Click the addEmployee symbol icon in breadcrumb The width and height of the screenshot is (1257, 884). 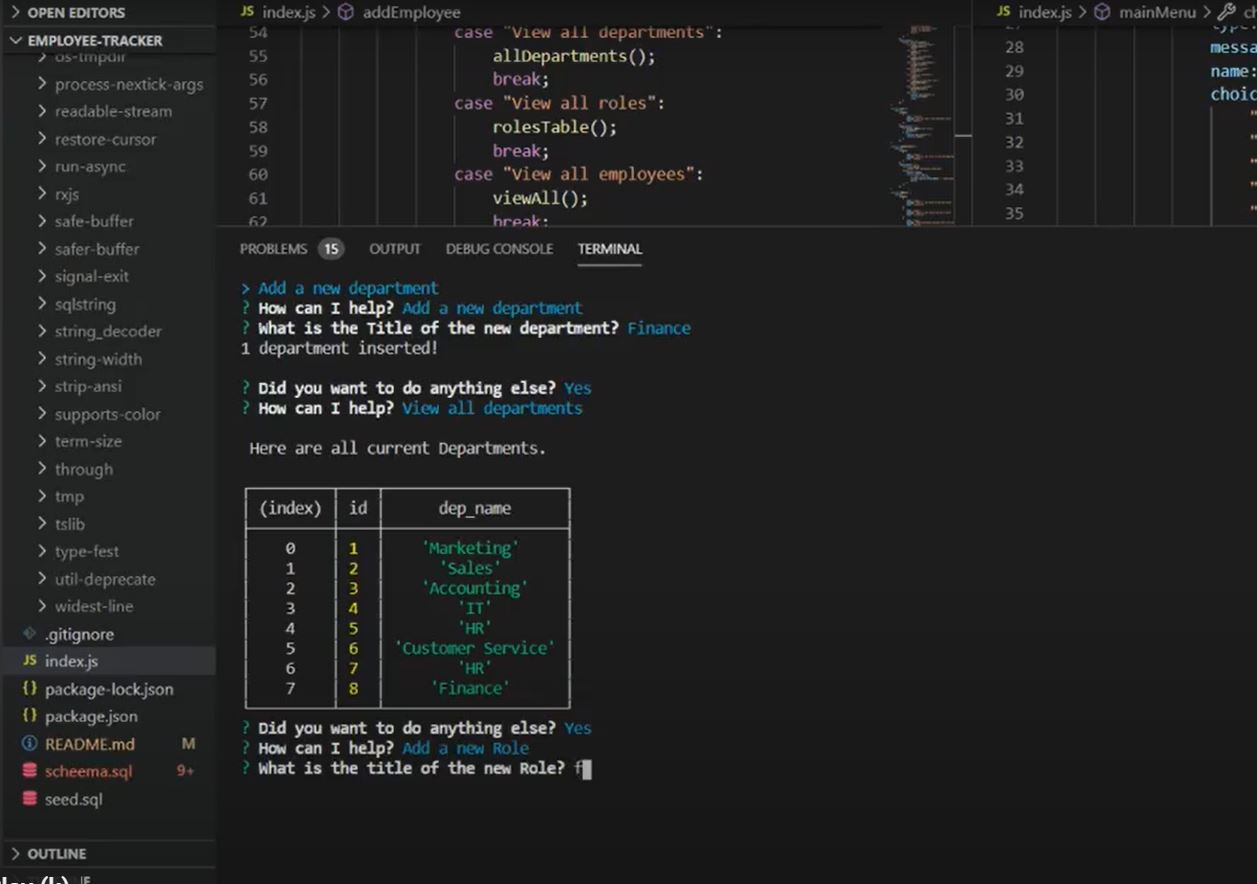point(346,12)
